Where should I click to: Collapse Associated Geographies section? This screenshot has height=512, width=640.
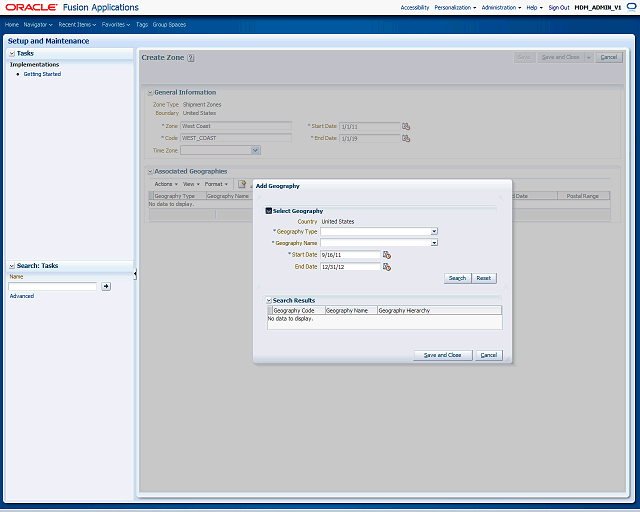pyautogui.click(x=150, y=171)
